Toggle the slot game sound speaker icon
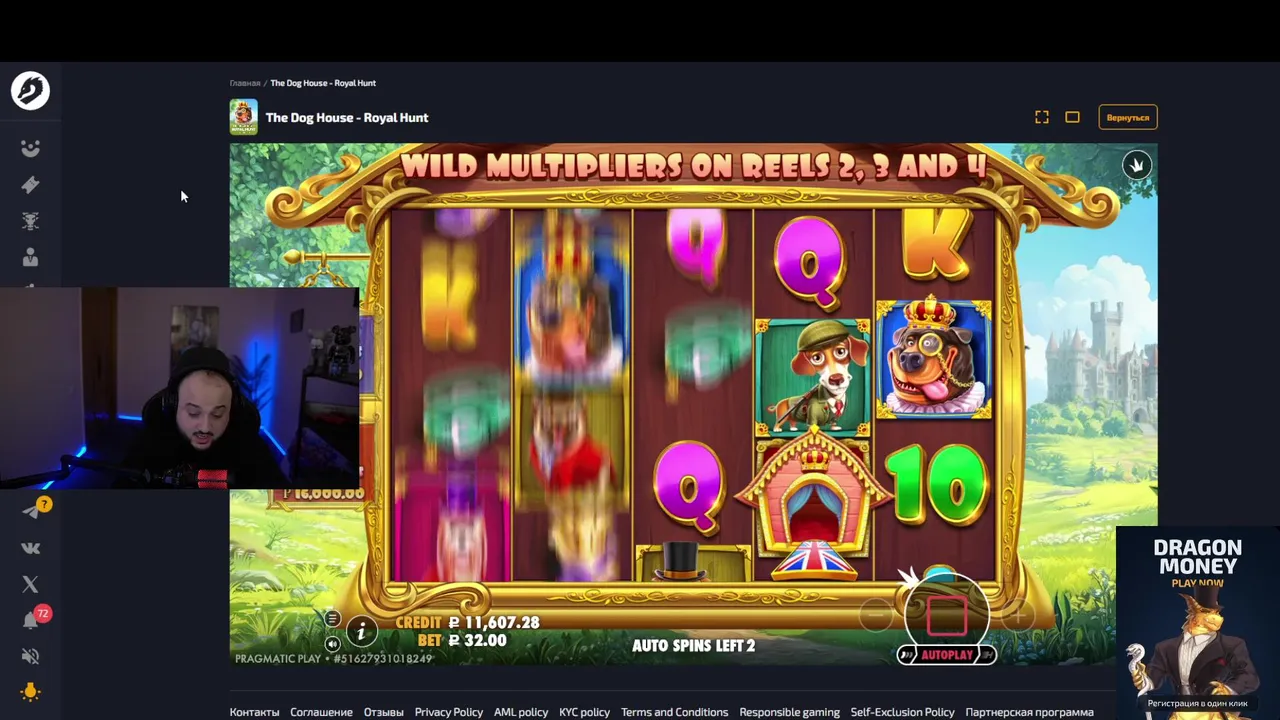The width and height of the screenshot is (1280, 720). pos(333,643)
